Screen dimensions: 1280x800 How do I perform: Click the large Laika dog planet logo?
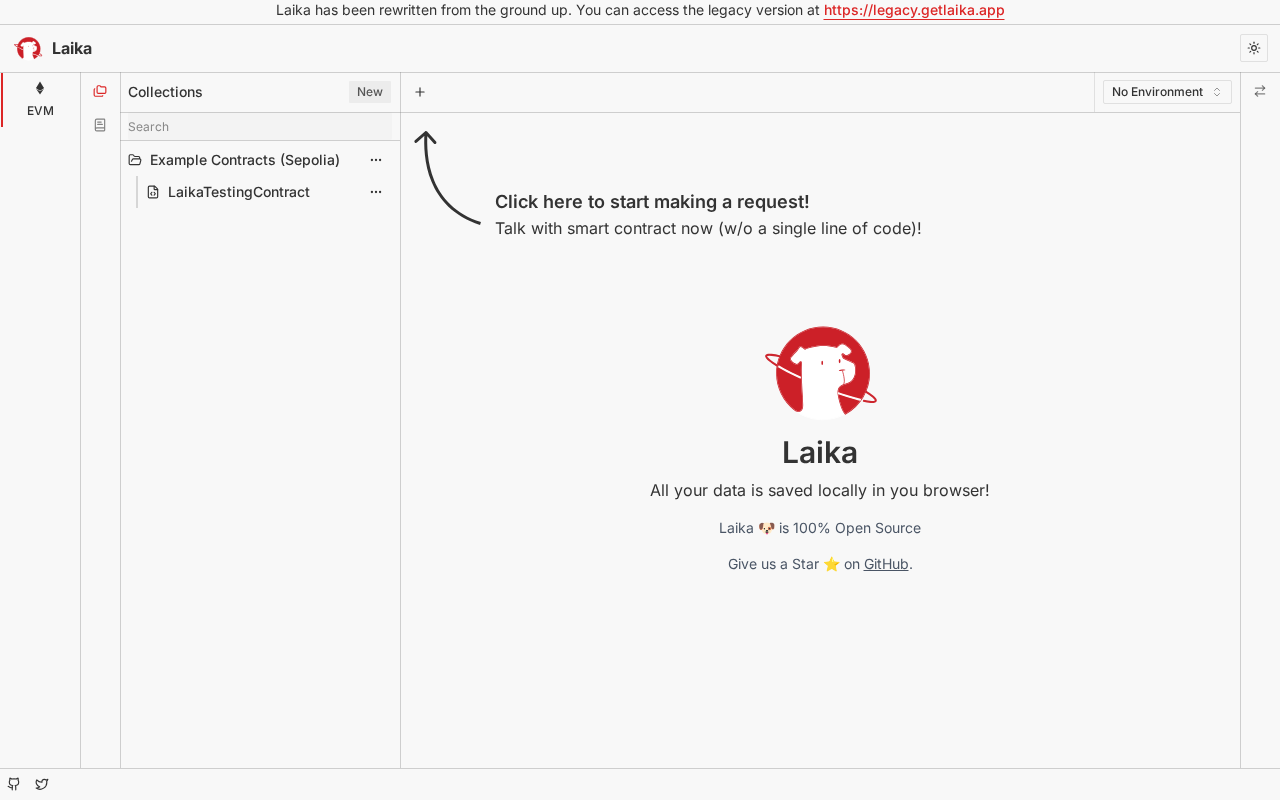coord(821,371)
